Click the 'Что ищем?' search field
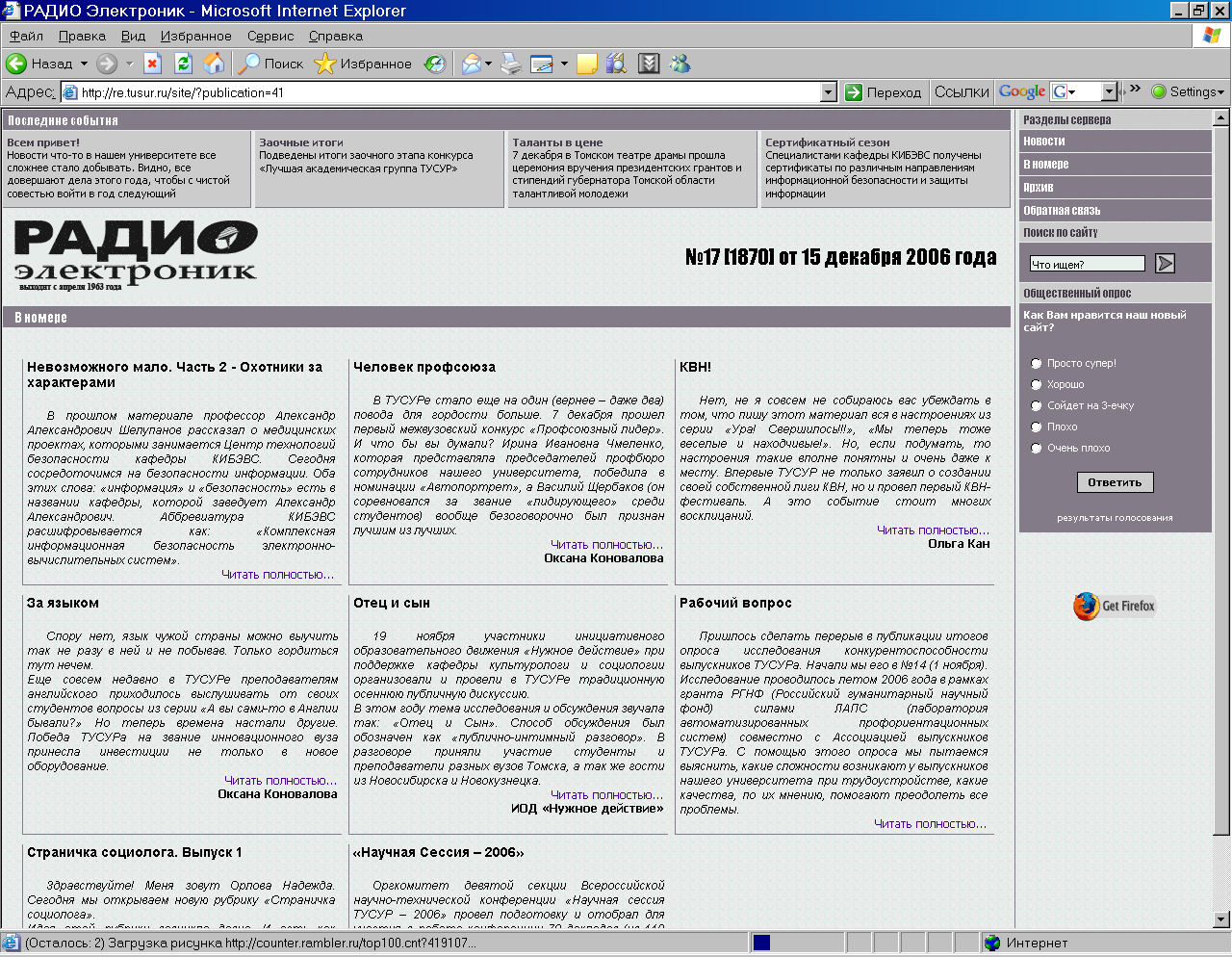 [x=1087, y=264]
